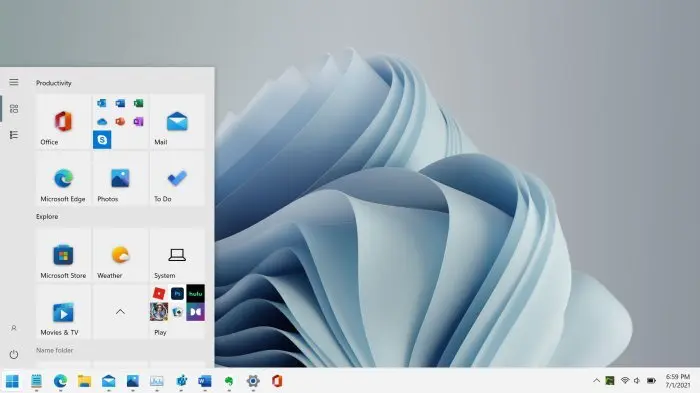Click the Name folder field
The width and height of the screenshot is (700, 393).
coord(54,351)
